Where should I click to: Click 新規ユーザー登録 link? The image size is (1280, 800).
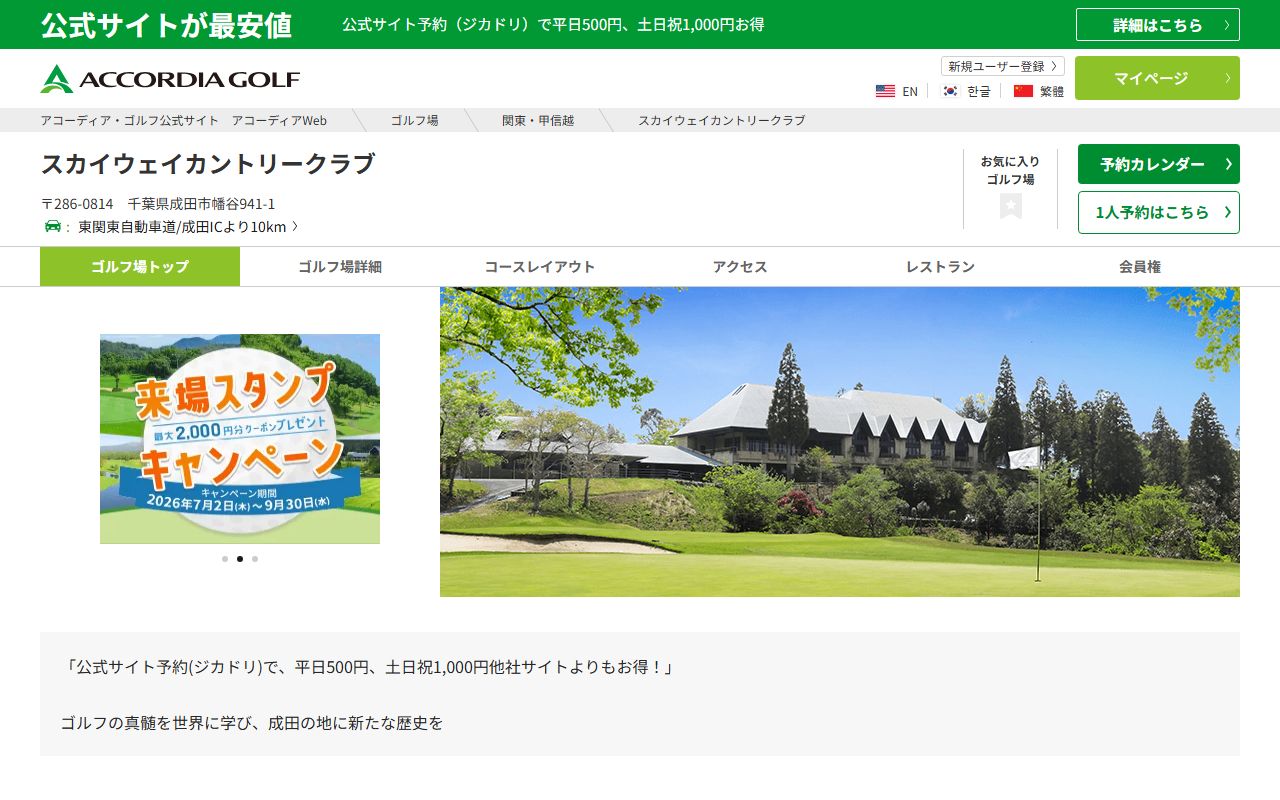coord(1003,66)
